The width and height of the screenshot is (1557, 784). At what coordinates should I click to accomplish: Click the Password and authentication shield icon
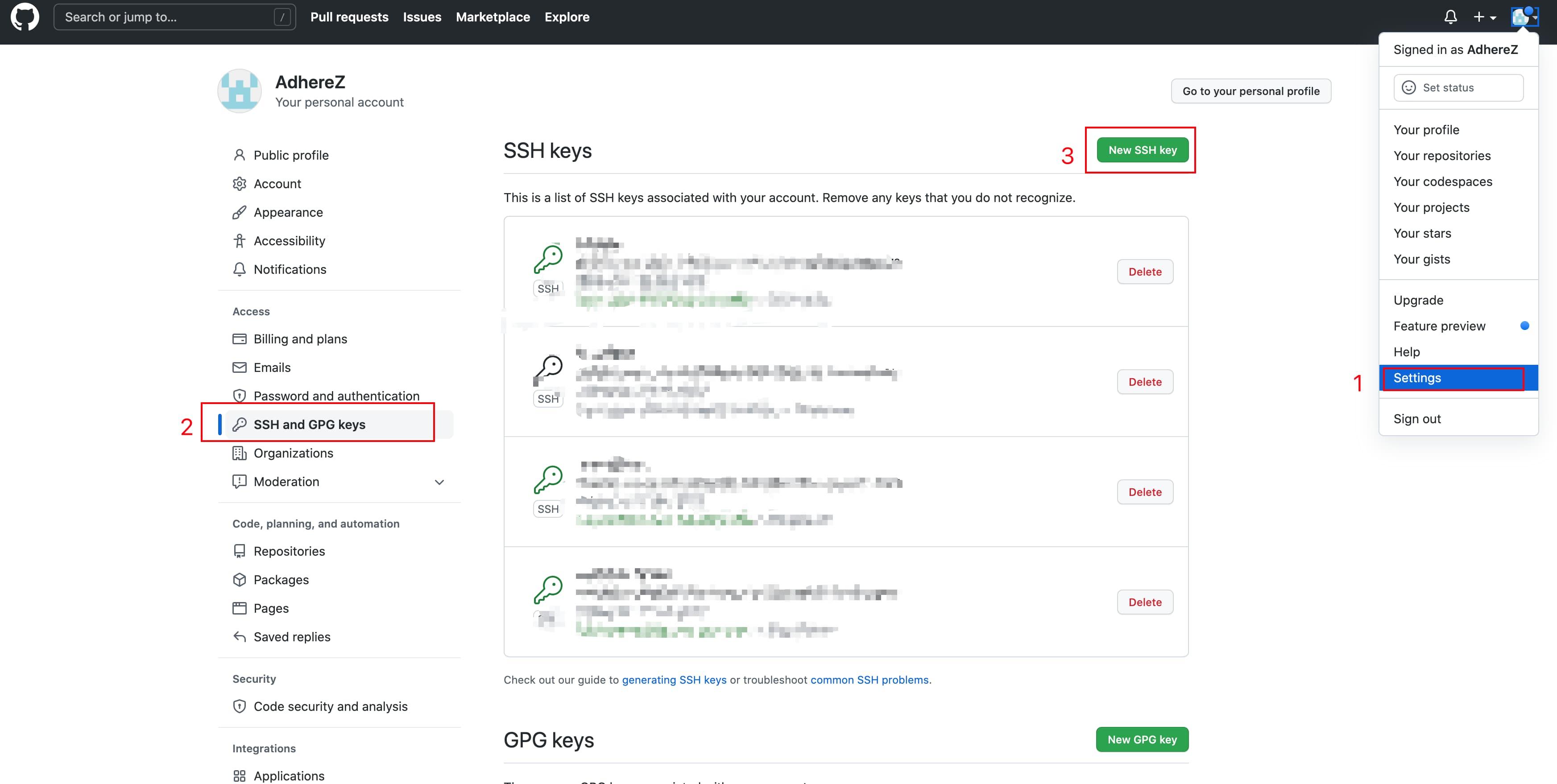240,396
